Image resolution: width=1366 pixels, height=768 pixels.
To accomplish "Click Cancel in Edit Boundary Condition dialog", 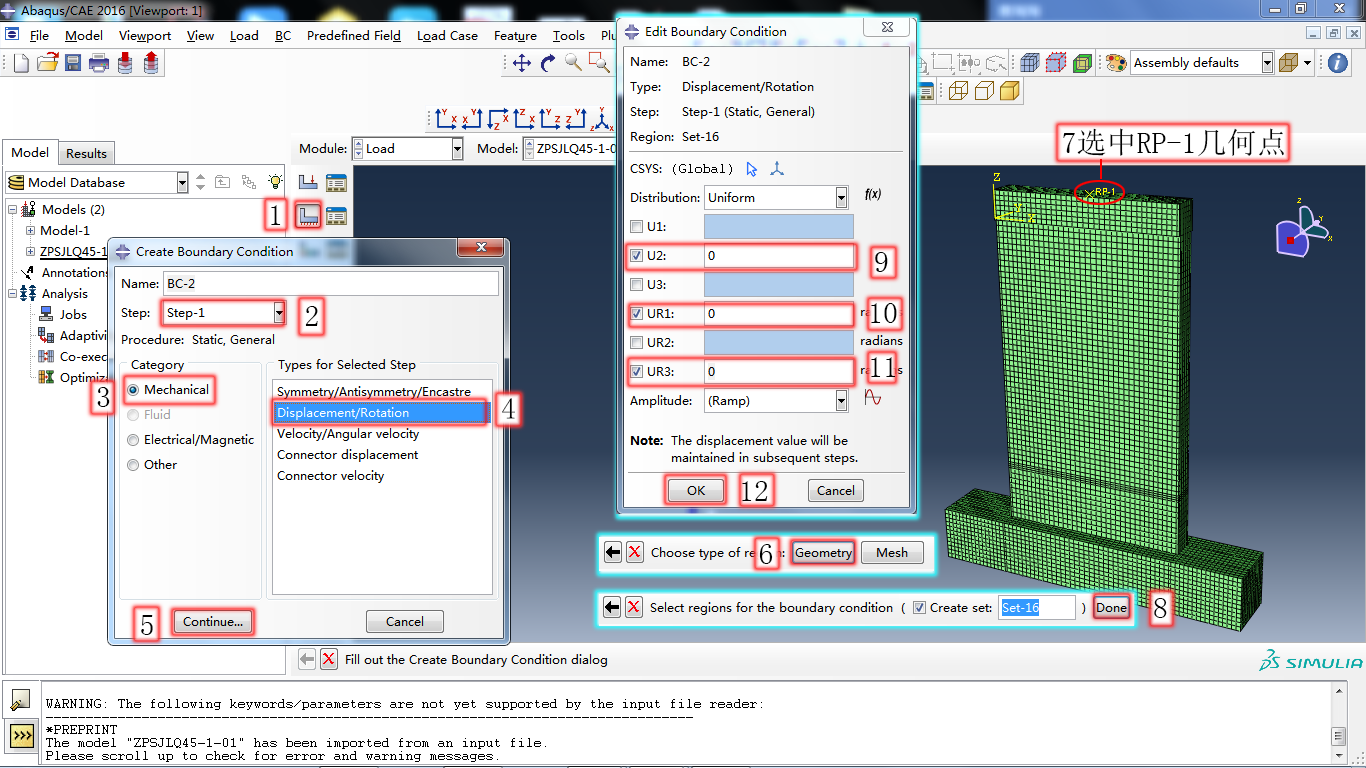I will click(836, 491).
